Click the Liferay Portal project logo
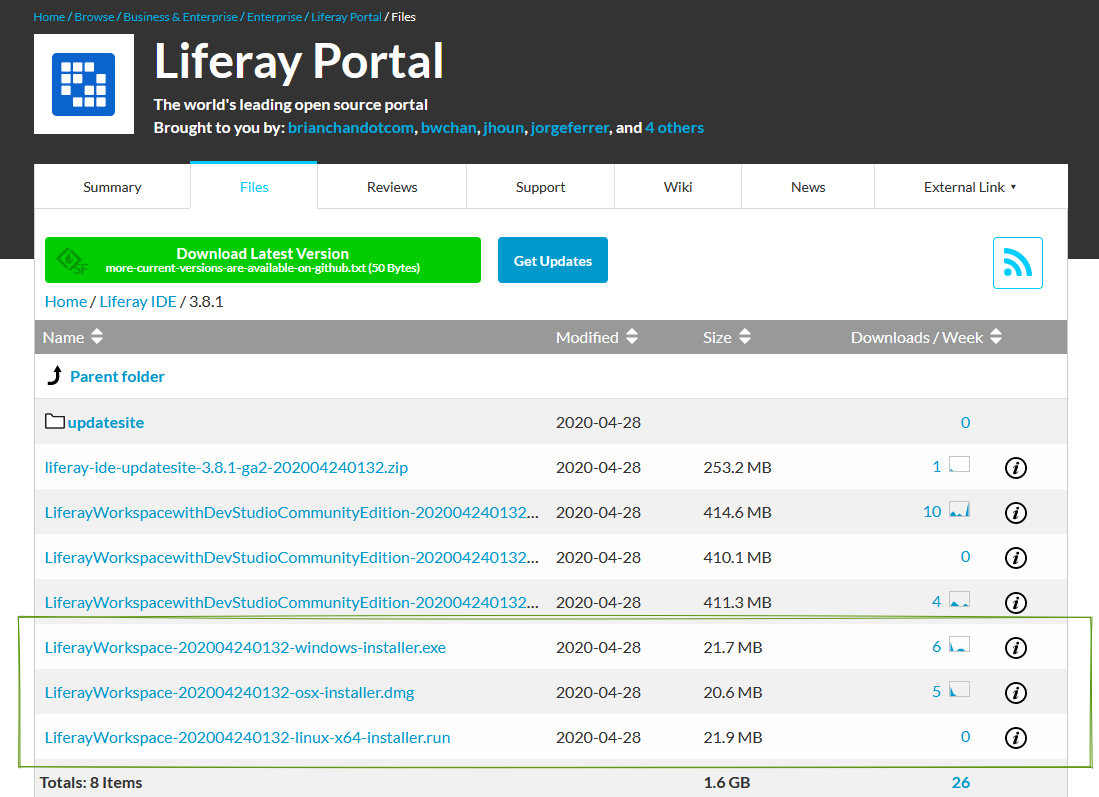The image size is (1099, 797). pos(83,84)
